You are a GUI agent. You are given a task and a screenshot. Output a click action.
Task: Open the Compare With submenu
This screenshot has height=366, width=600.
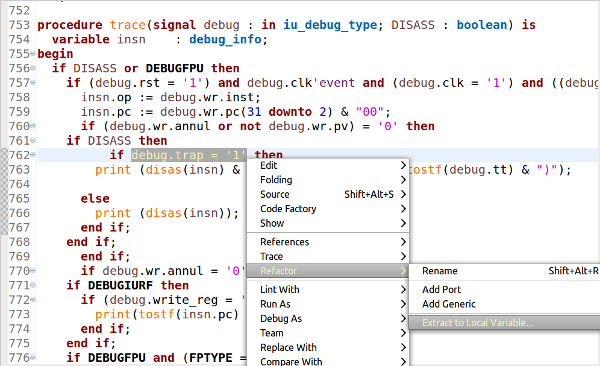(x=328, y=361)
